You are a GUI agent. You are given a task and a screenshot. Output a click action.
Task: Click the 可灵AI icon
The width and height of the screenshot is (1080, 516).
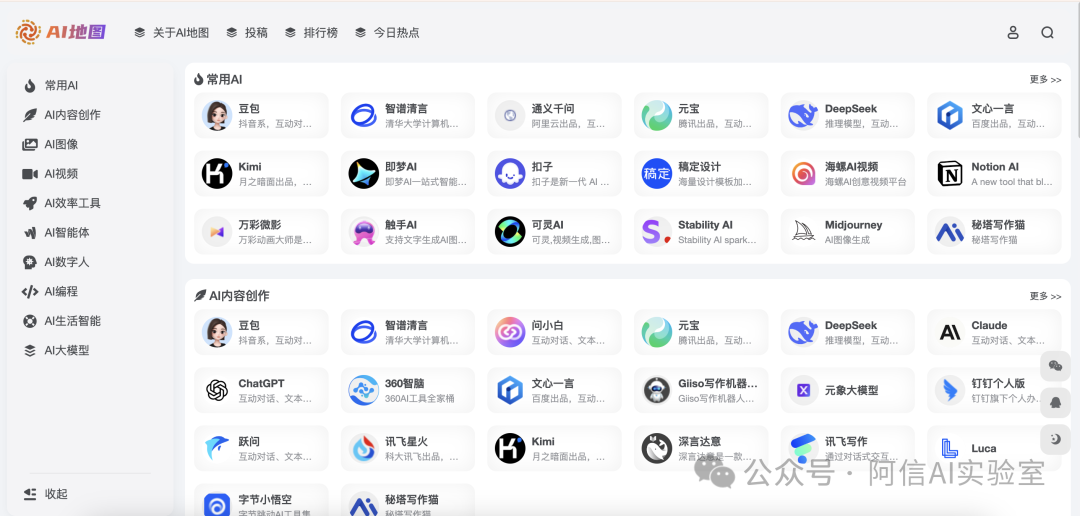[510, 231]
